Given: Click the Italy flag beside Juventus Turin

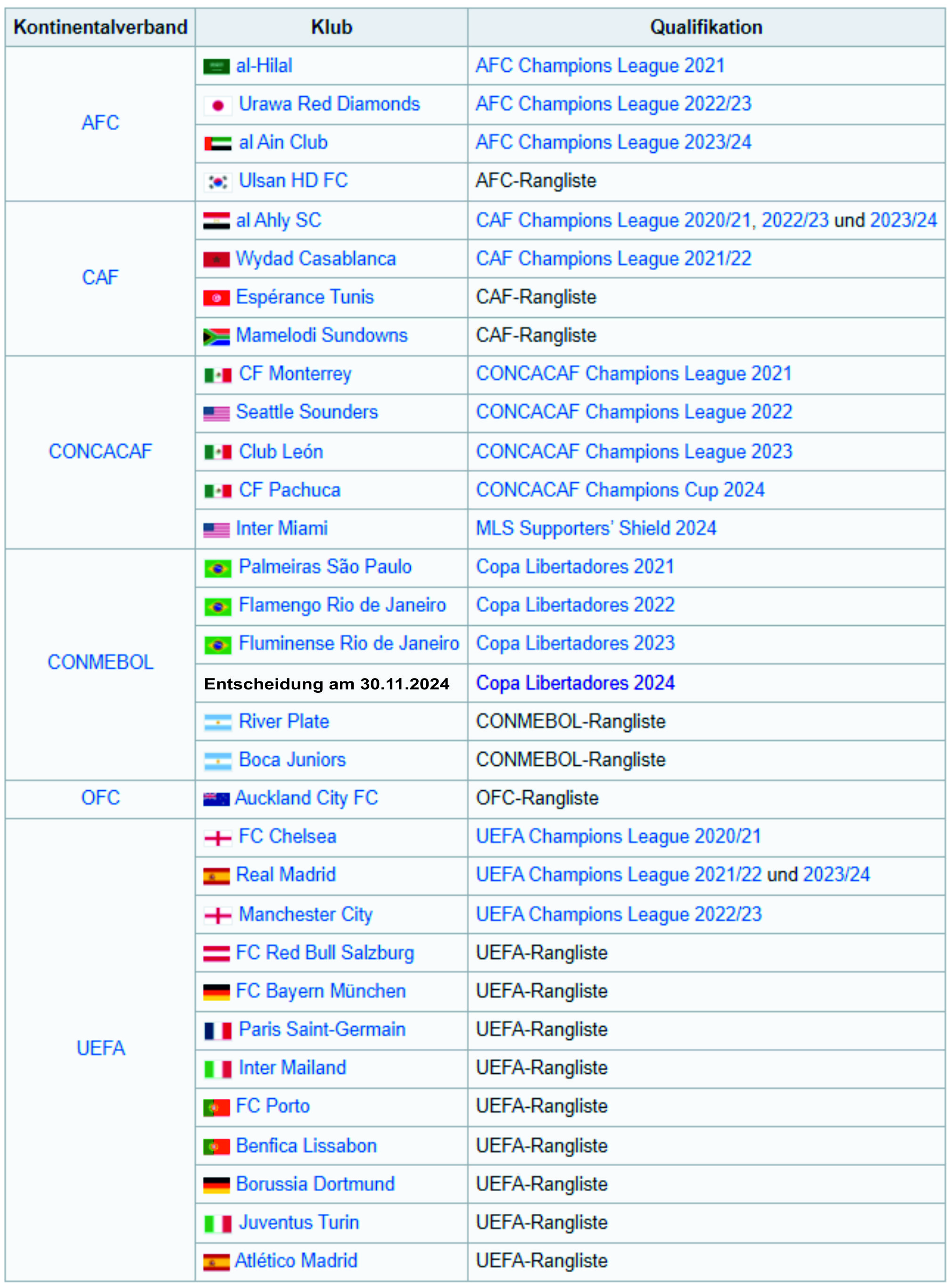Looking at the screenshot, I should click(218, 1224).
